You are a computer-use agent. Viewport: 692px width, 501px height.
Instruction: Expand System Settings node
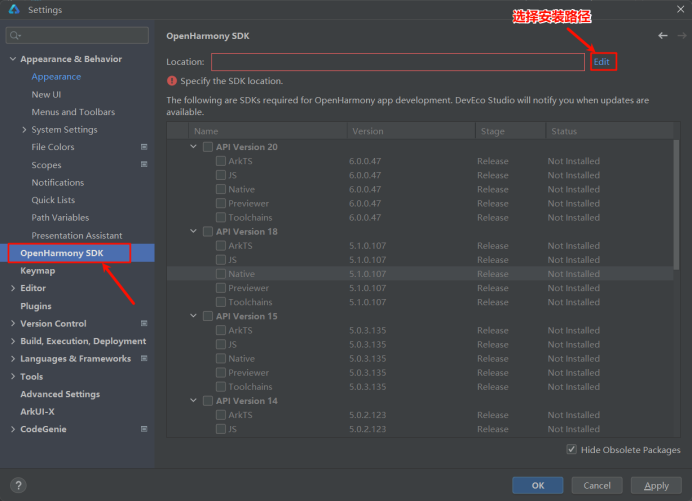24,129
